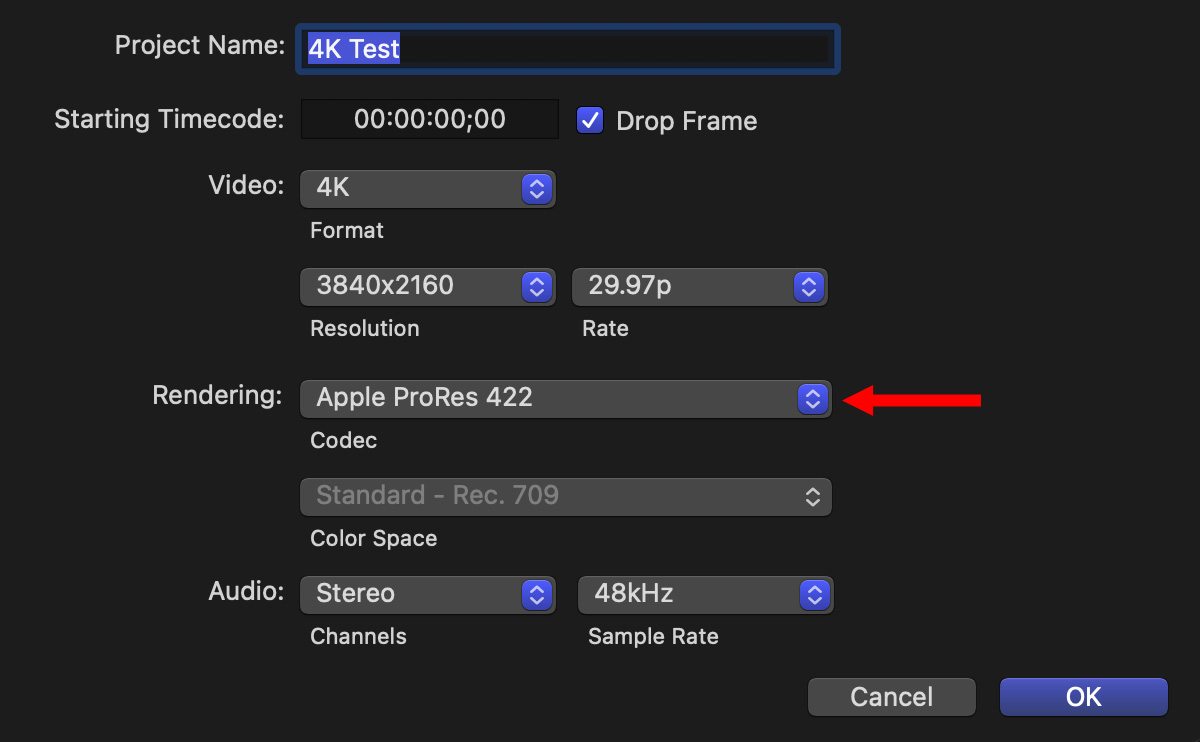Open the Apple ProRes 422 Codec menu
This screenshot has width=1200, height=742.
coord(565,398)
